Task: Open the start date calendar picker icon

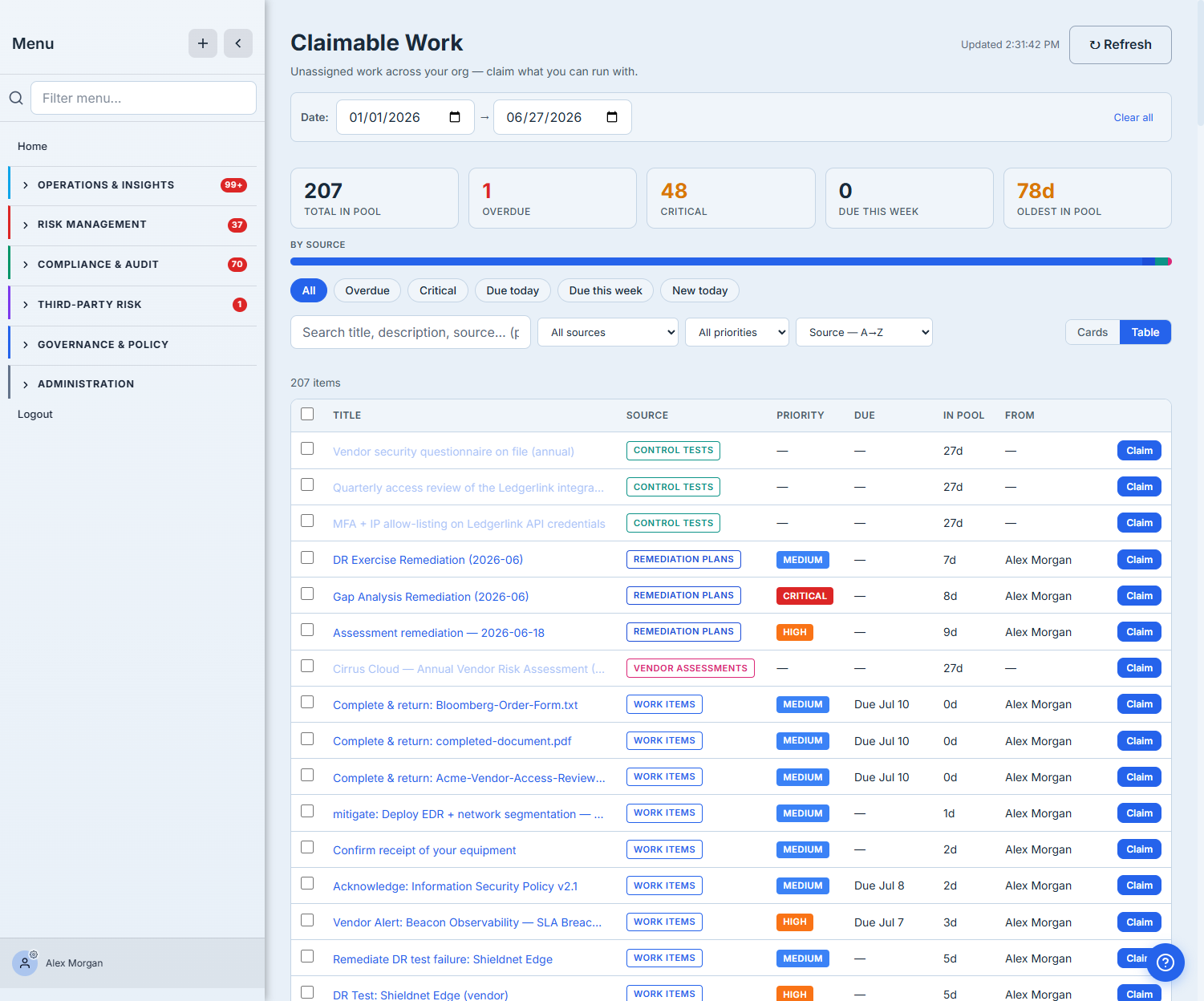Action: pos(455,117)
